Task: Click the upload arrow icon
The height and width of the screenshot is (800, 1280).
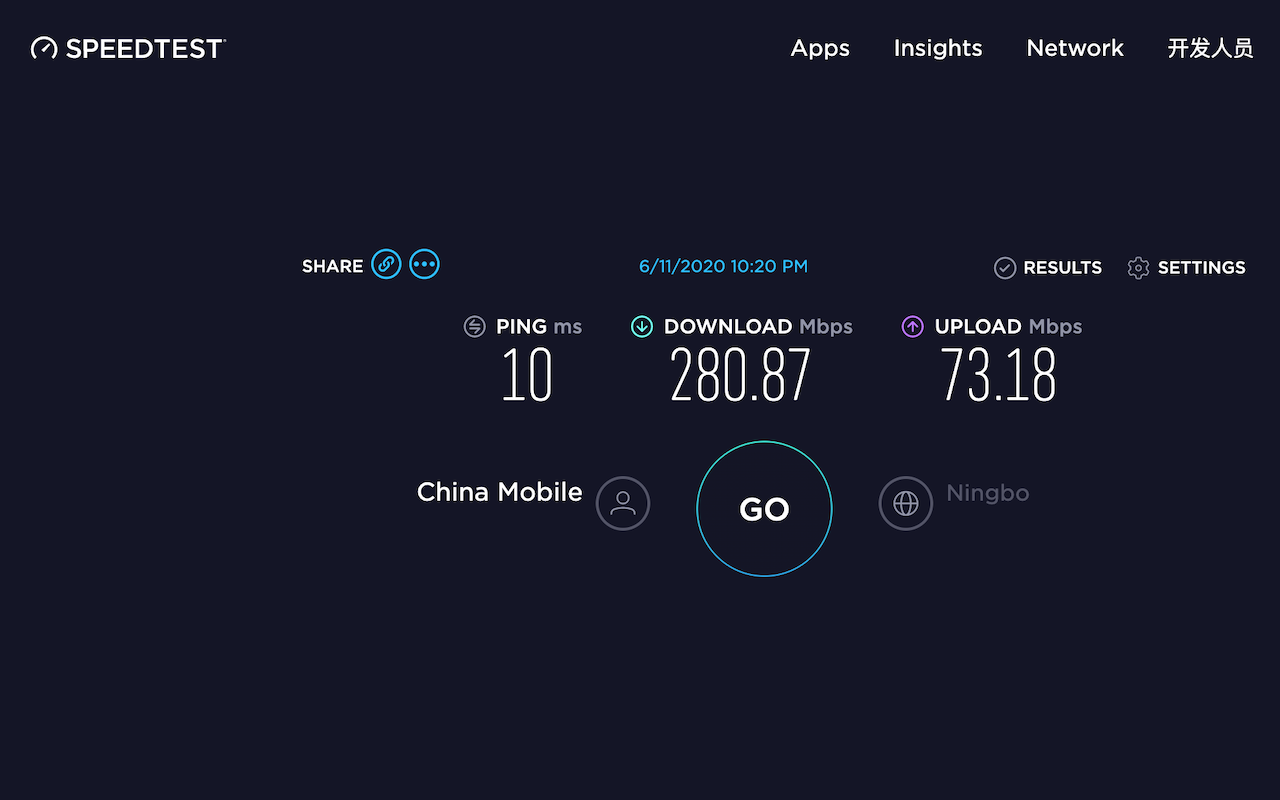Action: pos(912,327)
